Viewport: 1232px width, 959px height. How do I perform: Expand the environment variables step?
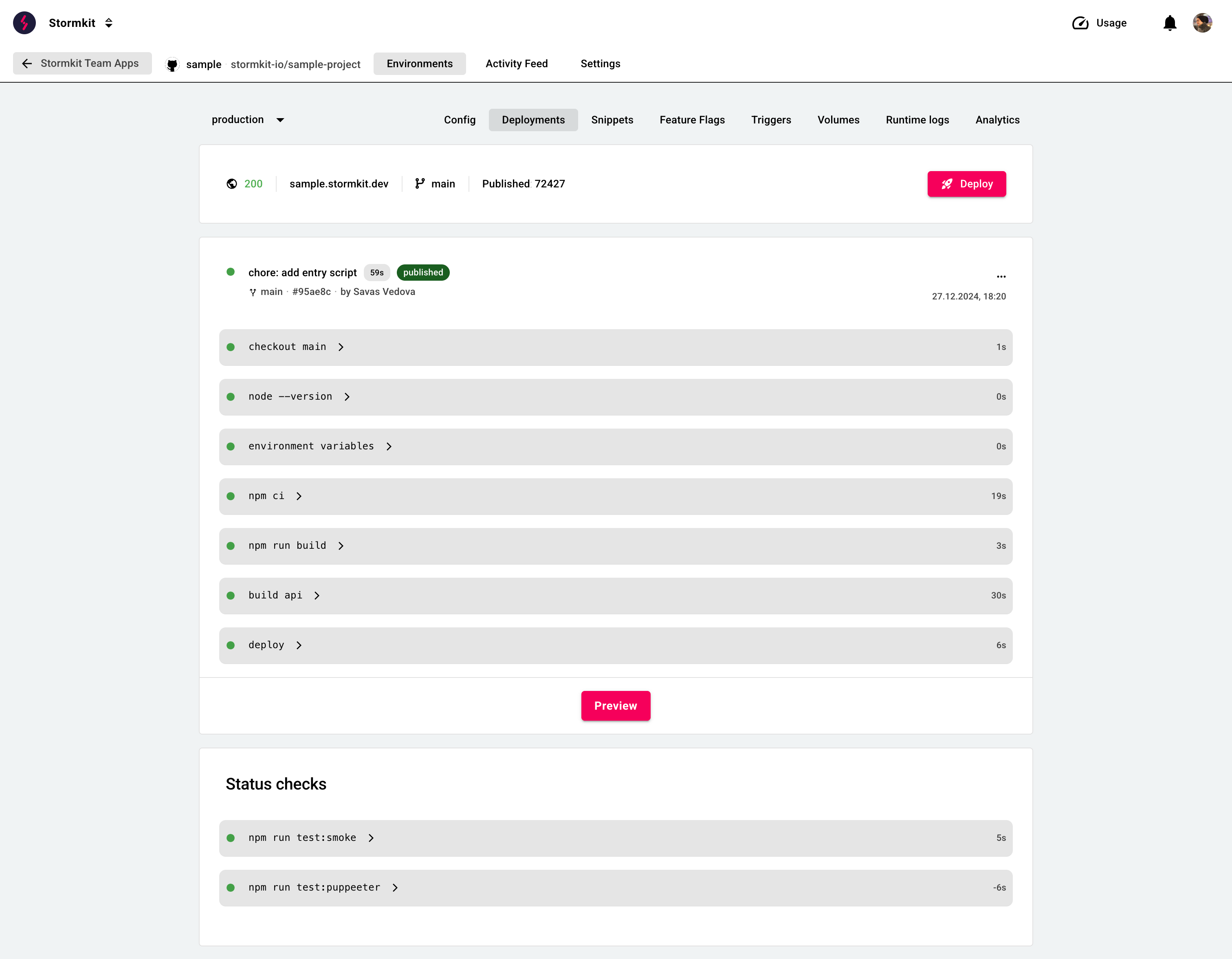tap(616, 447)
